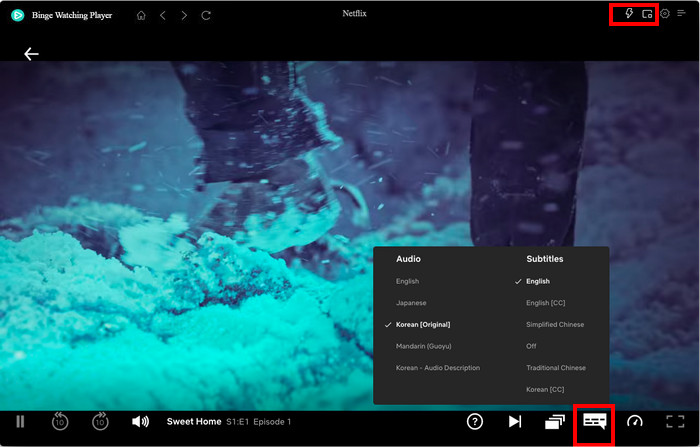Click the Binge Watching Player logo icon

[17, 15]
